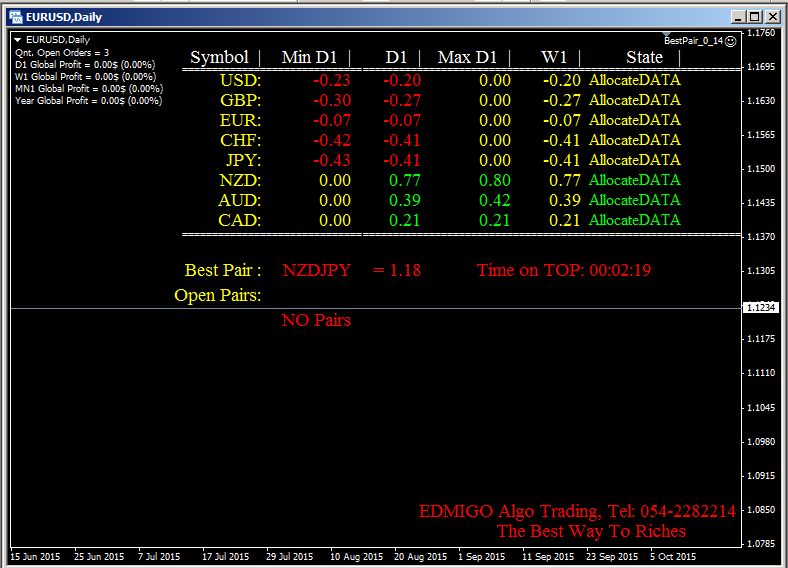Click the EDMIGO Algo Trading contact text

point(577,511)
